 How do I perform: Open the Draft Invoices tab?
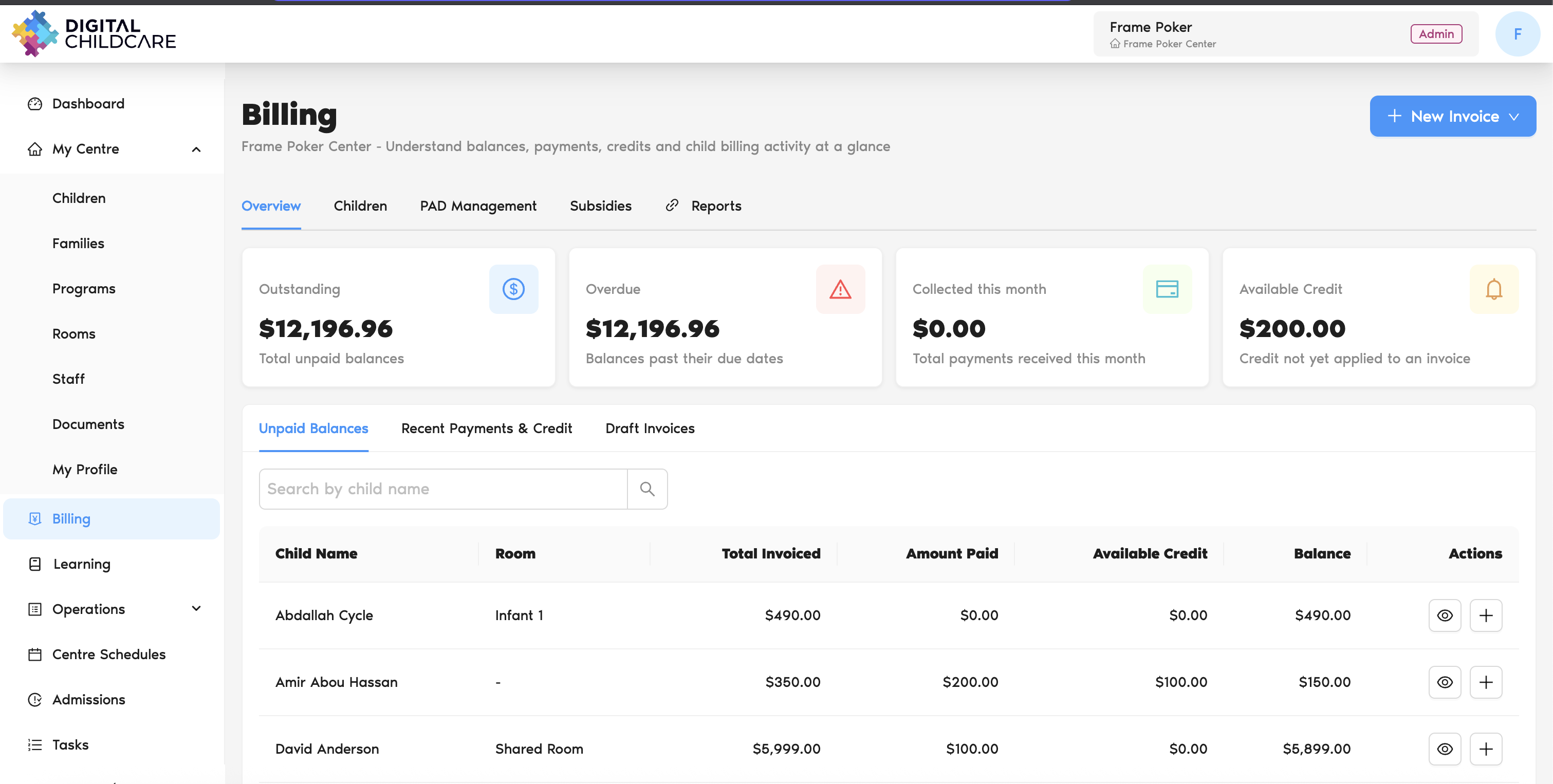click(x=650, y=428)
